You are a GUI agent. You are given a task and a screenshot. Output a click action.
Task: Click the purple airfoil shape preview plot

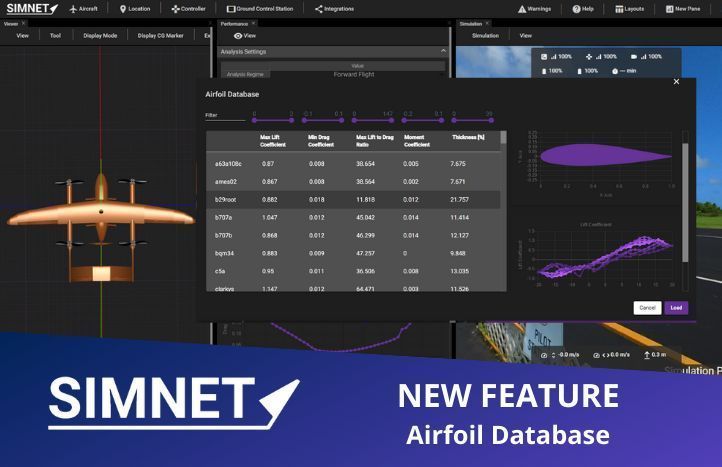coord(604,156)
